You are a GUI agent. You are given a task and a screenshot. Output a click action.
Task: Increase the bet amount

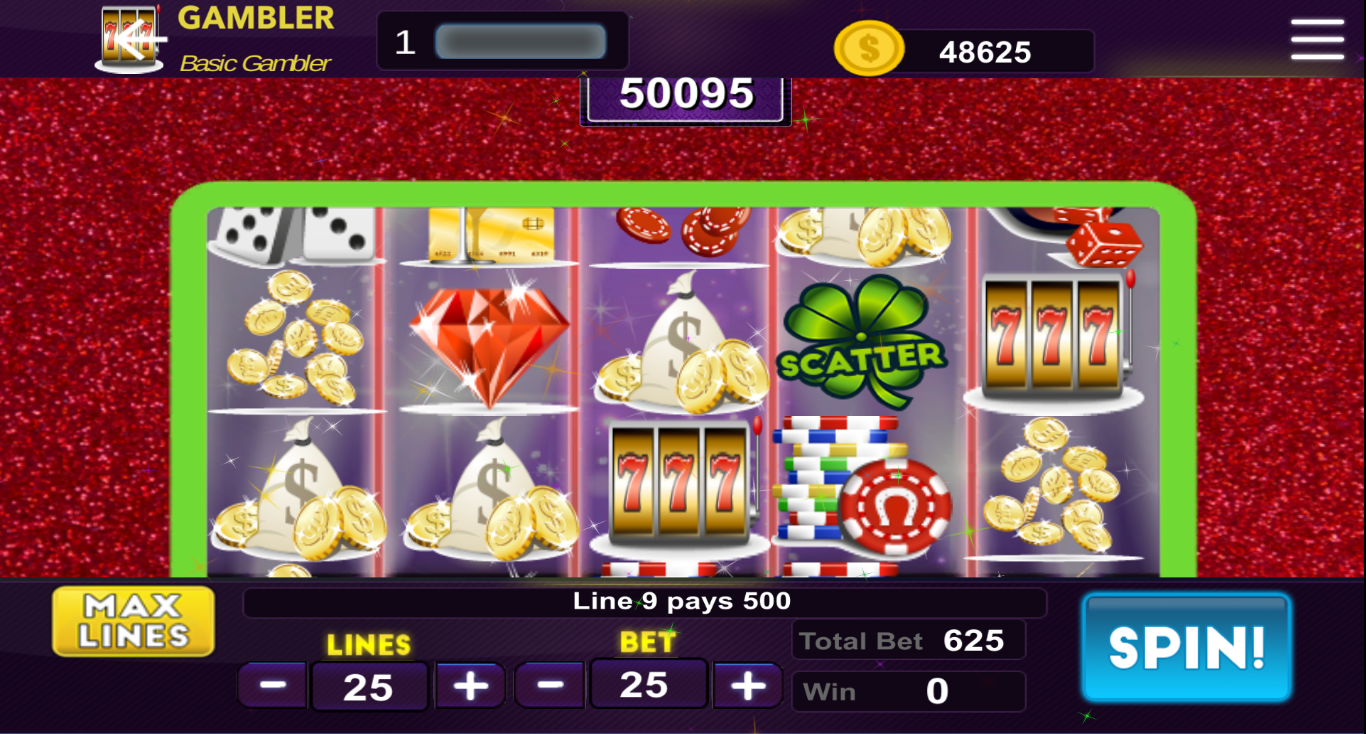[x=747, y=685]
